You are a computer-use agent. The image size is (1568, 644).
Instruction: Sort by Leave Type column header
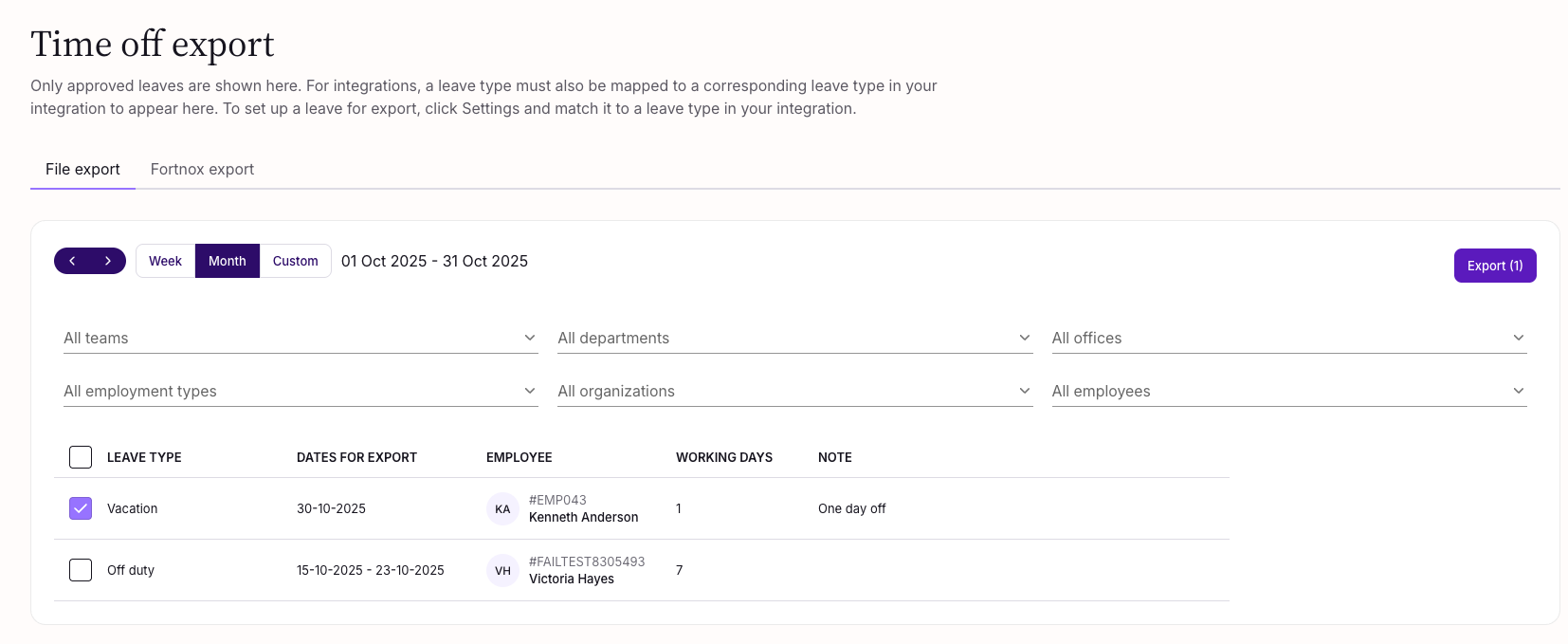pyautogui.click(x=144, y=457)
